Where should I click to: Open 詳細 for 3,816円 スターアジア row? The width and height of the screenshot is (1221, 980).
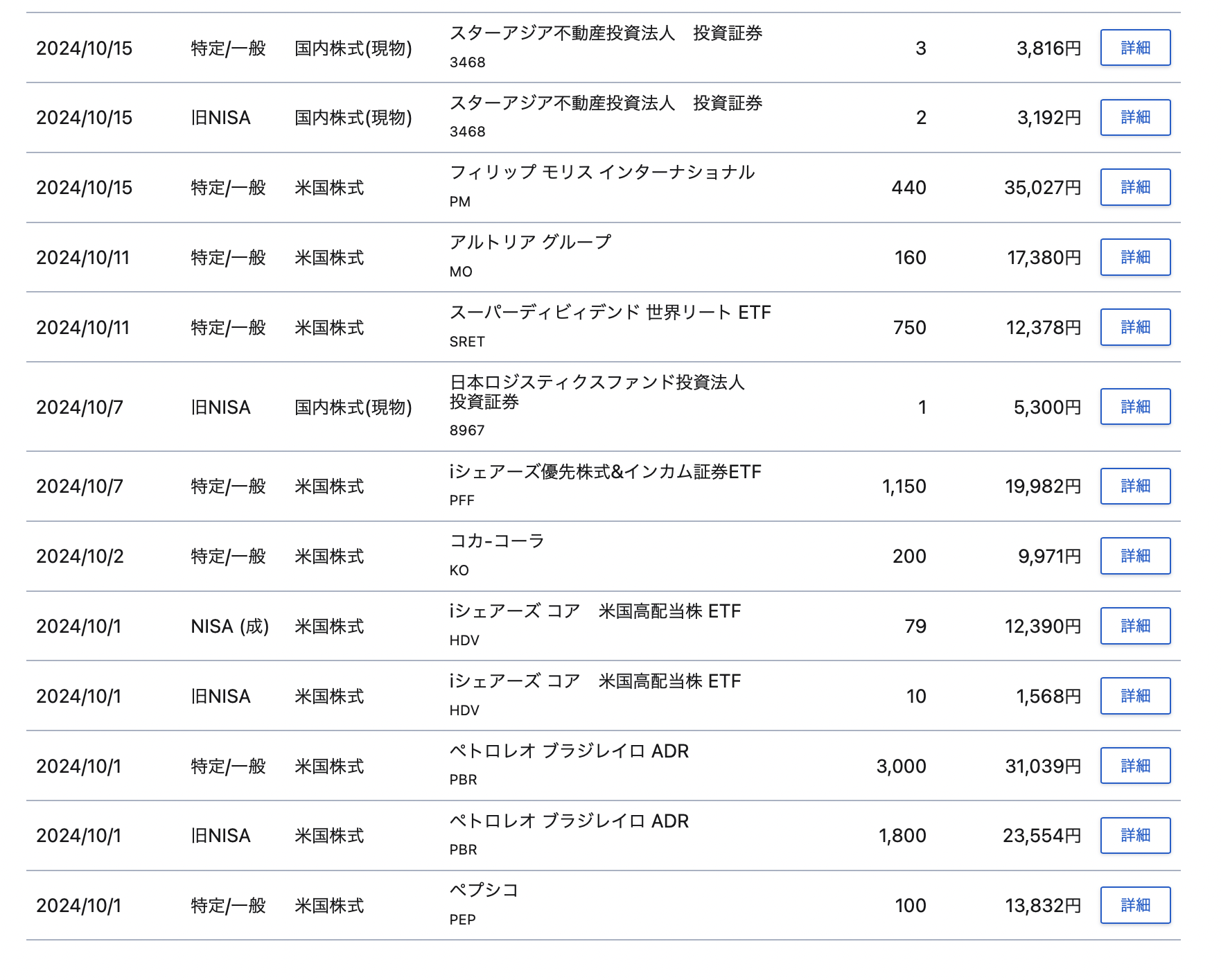1135,48
